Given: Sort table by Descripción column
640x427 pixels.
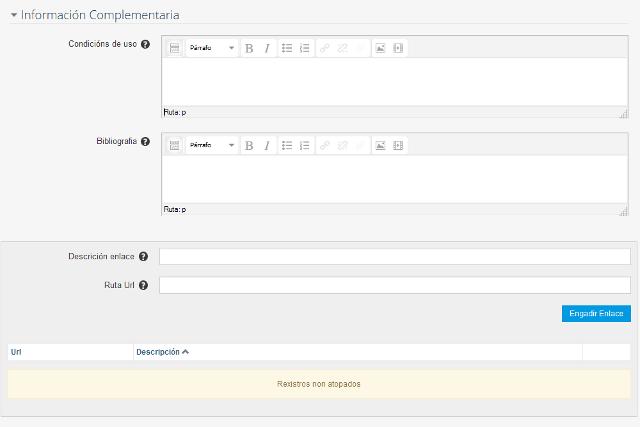Looking at the screenshot, I should point(162,352).
